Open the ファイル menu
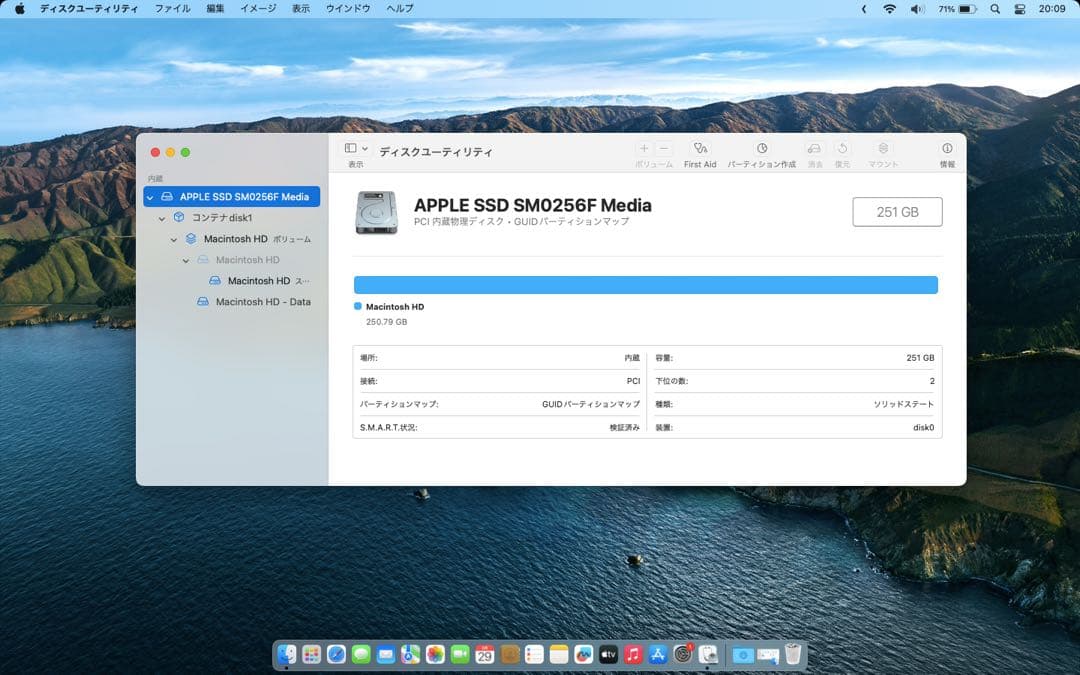The height and width of the screenshot is (675, 1080). click(174, 8)
